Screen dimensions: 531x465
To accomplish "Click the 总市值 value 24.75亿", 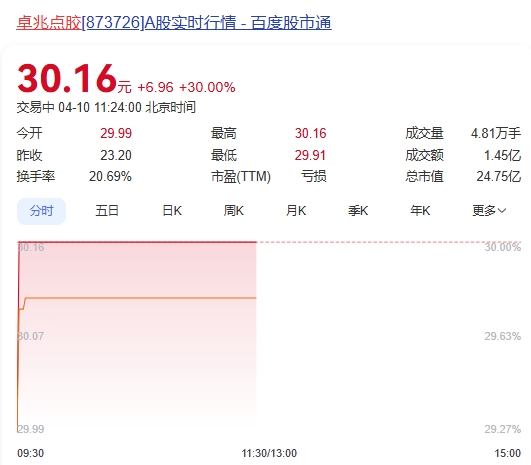I will (x=498, y=176).
